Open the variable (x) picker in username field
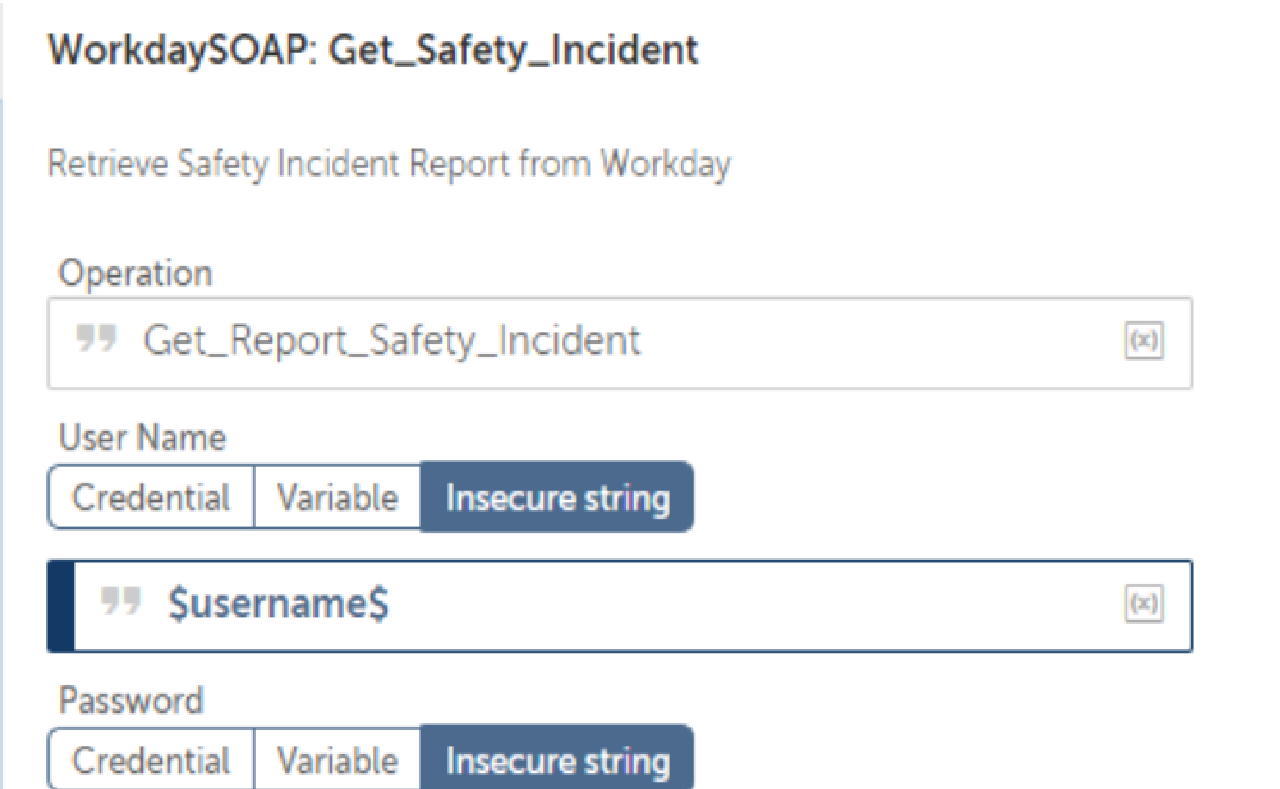This screenshot has height=789, width=1280. coord(1144,605)
